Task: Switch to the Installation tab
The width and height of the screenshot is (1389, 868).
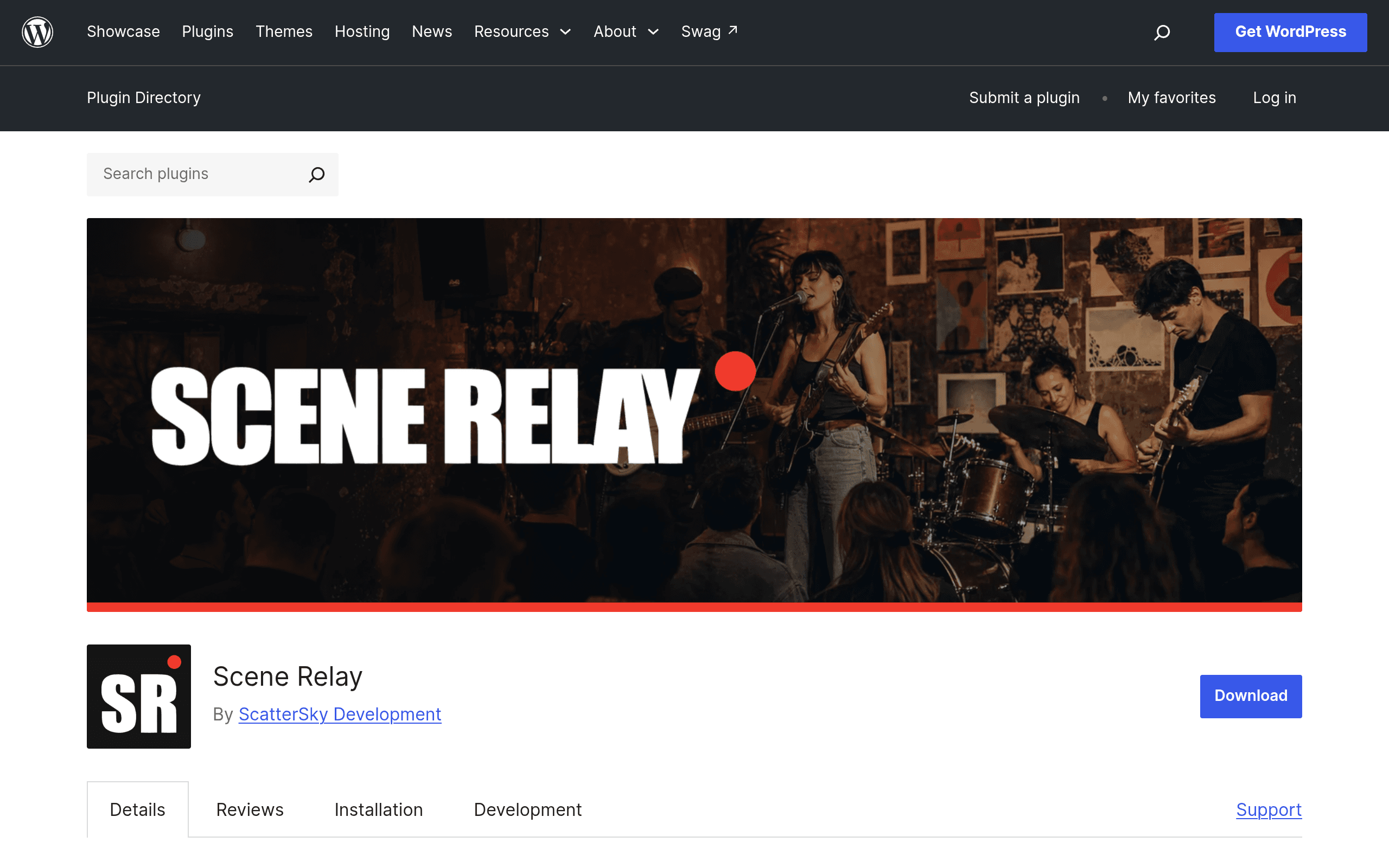Action: (378, 809)
